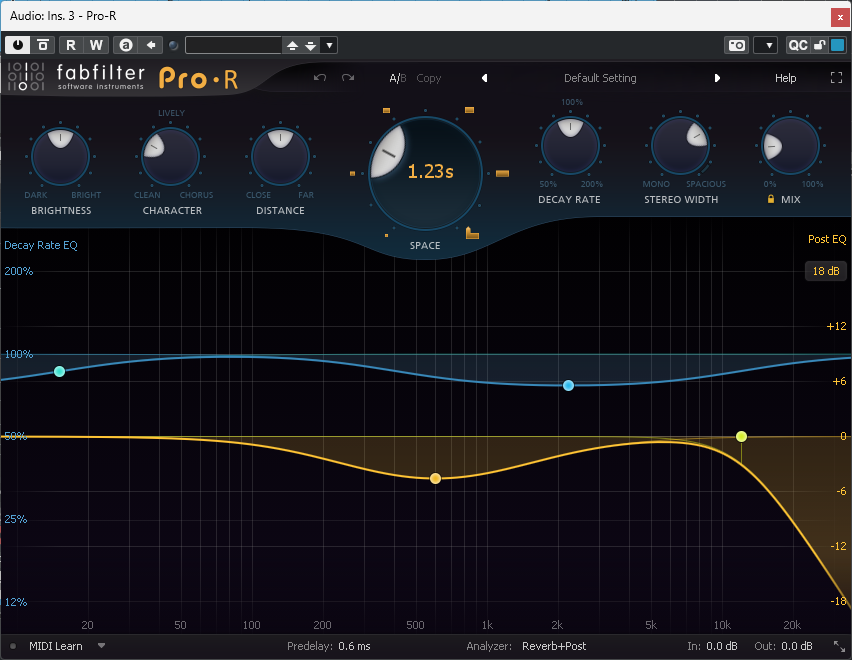Select the green high-cut Post EQ band dot
This screenshot has height=660, width=852.
741,436
